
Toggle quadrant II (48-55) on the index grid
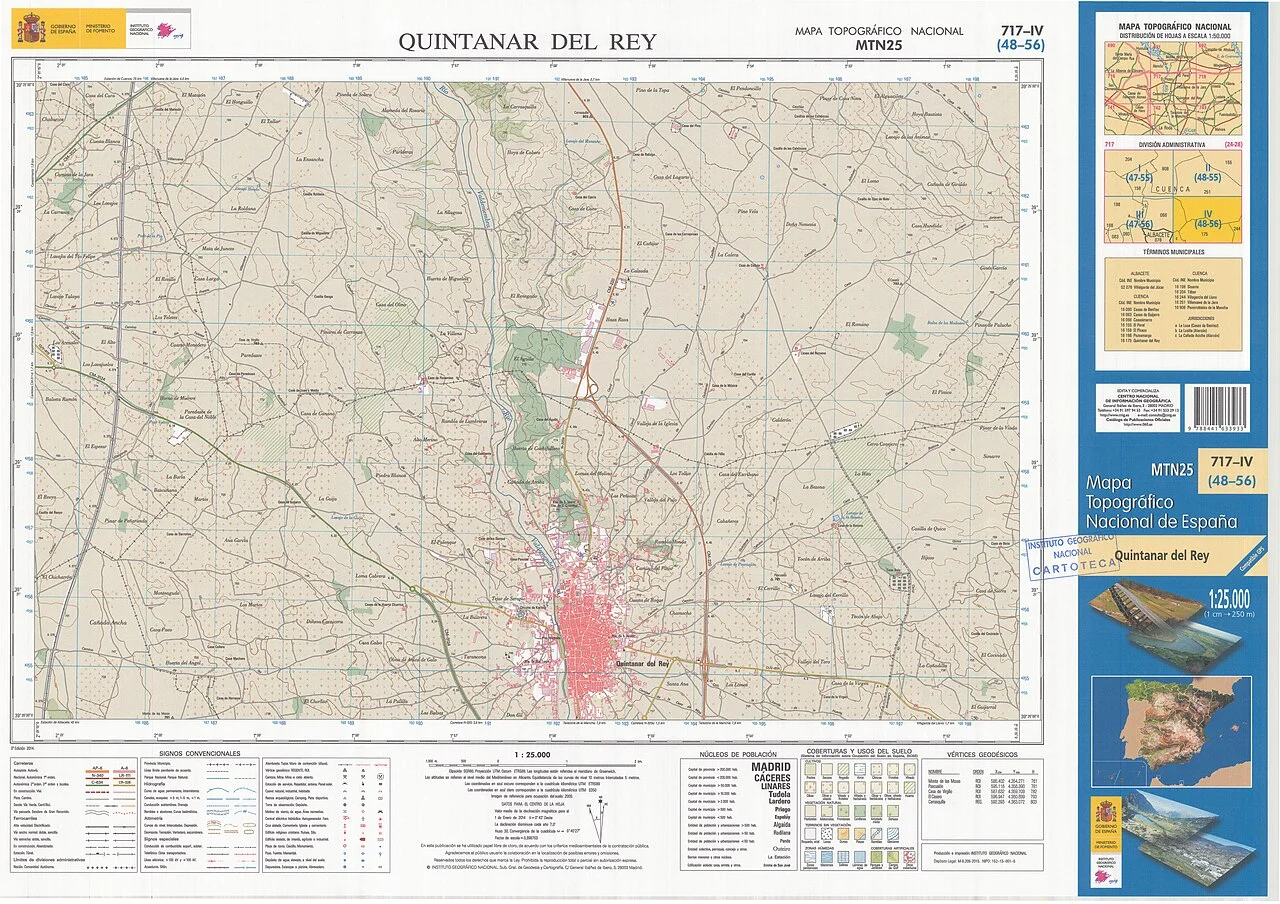pyautogui.click(x=1208, y=172)
